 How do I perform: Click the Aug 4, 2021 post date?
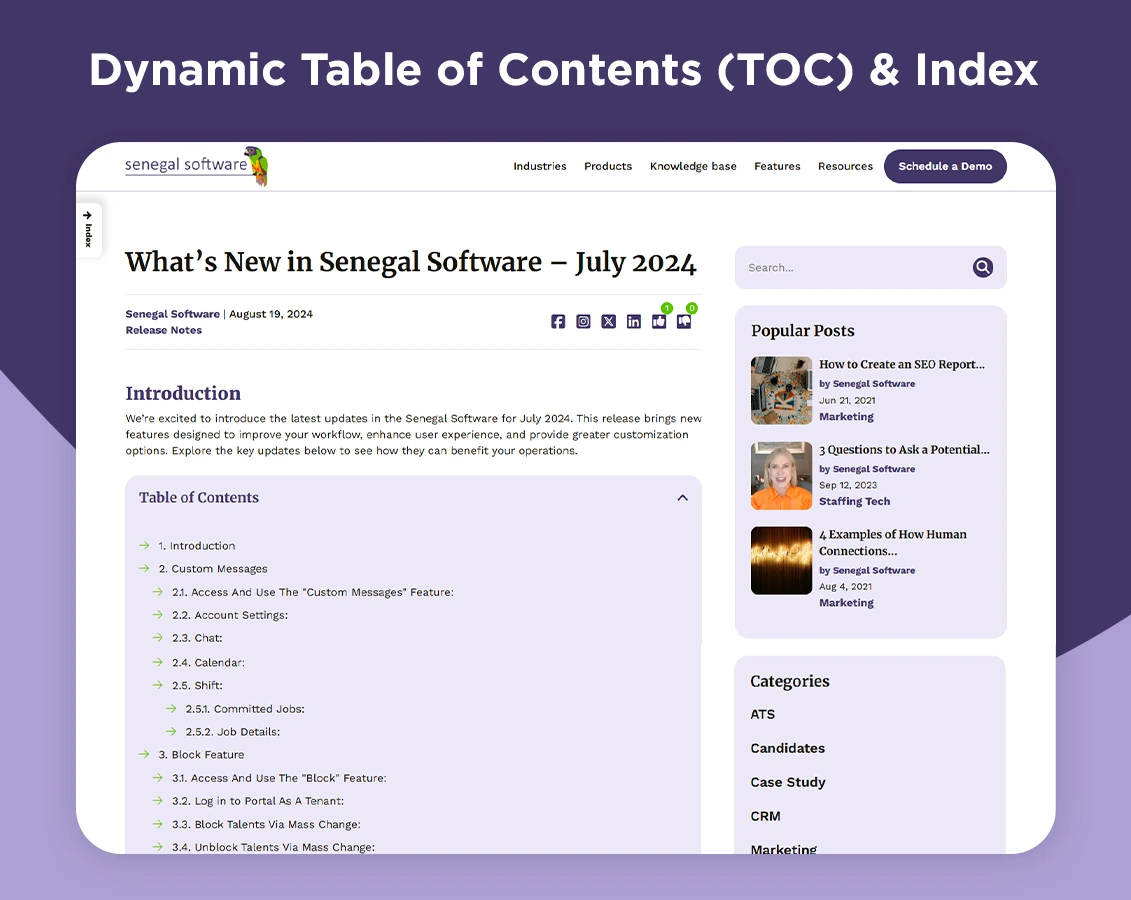coord(845,586)
